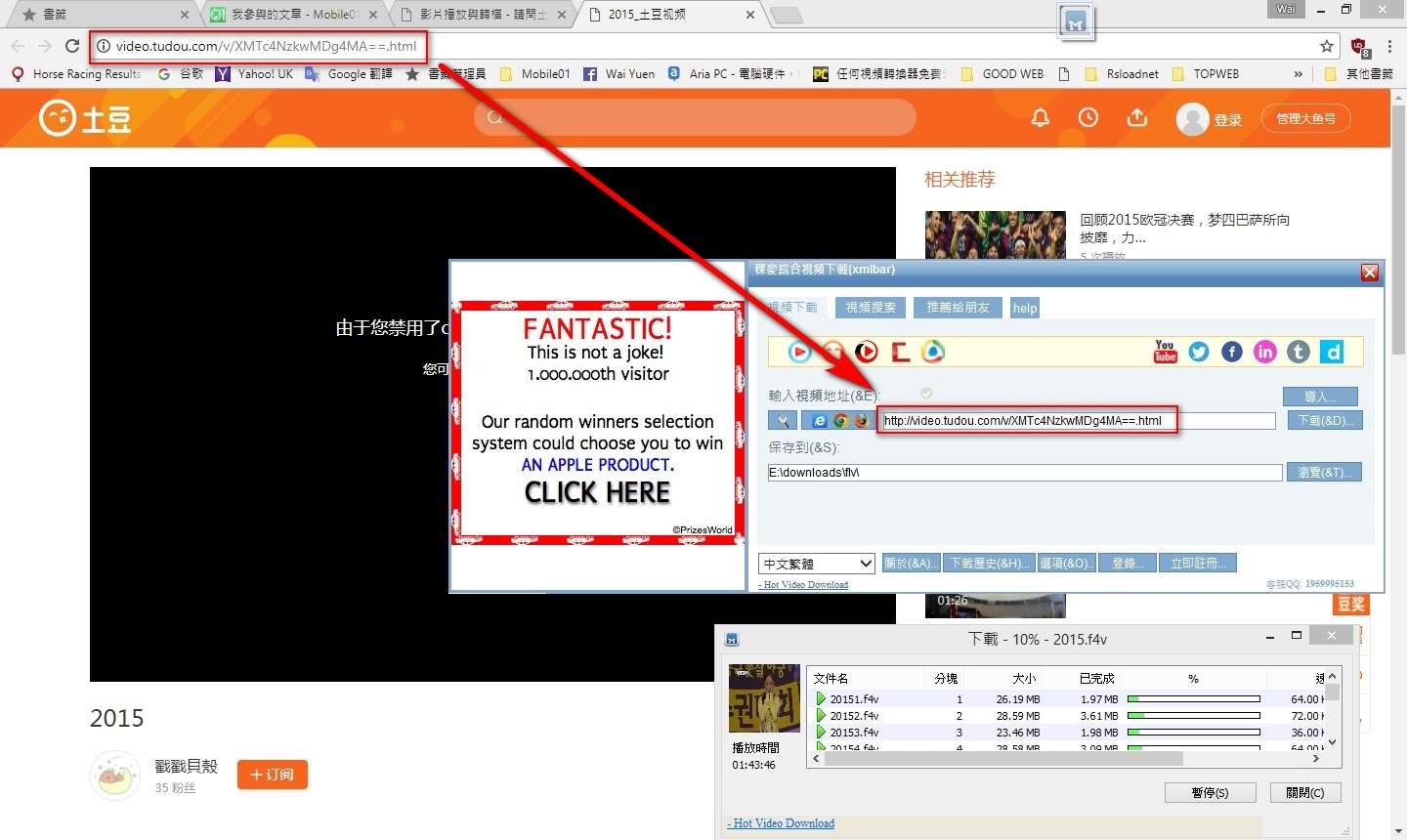Click the Firefox icon in xmlbar

(861, 421)
